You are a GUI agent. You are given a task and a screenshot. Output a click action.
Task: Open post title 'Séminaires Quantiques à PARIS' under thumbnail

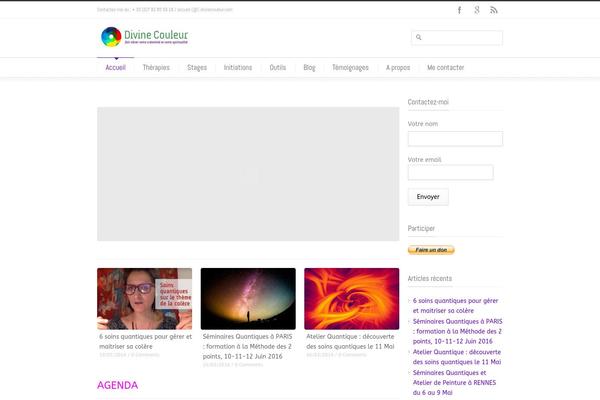(248, 346)
